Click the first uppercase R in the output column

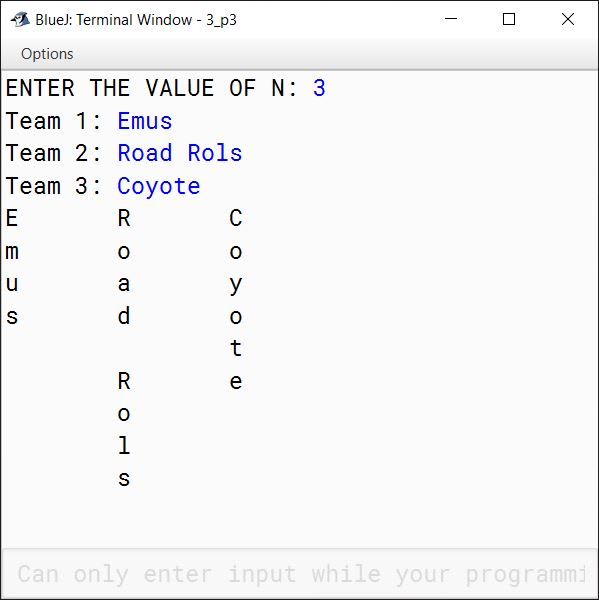[124, 218]
